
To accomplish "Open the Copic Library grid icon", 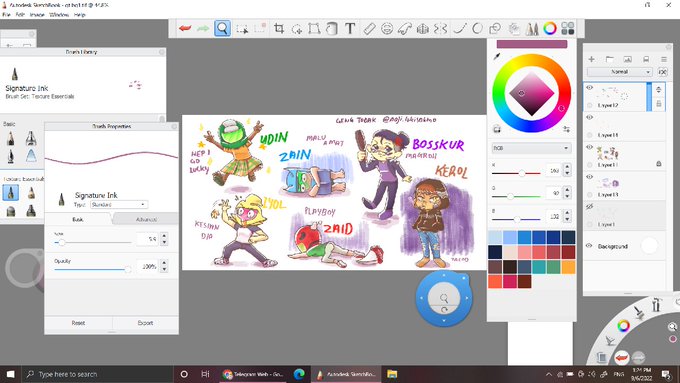I will [x=568, y=29].
